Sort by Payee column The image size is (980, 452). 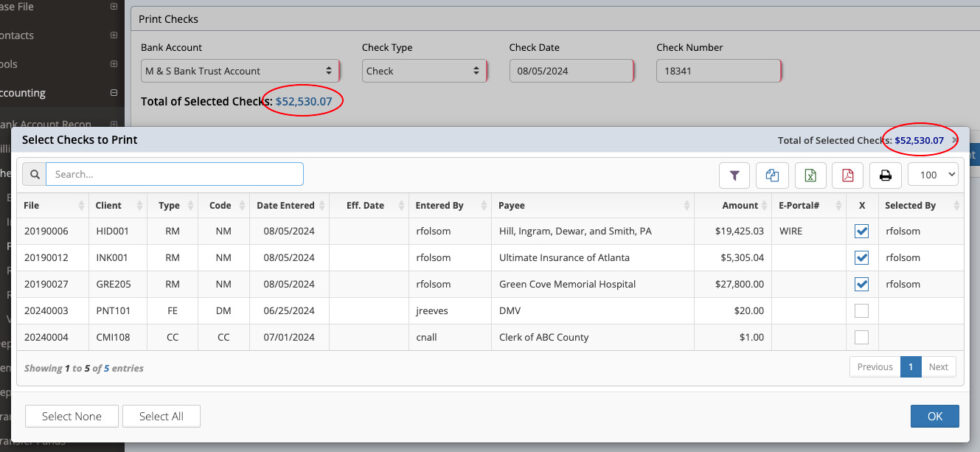coord(592,206)
